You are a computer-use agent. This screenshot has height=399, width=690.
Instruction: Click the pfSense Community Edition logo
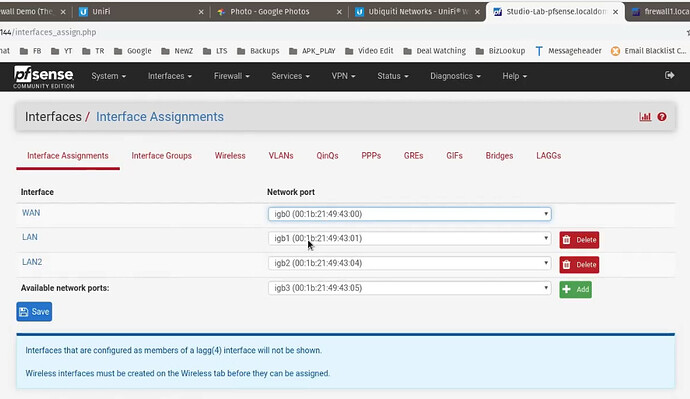pyautogui.click(x=44, y=77)
